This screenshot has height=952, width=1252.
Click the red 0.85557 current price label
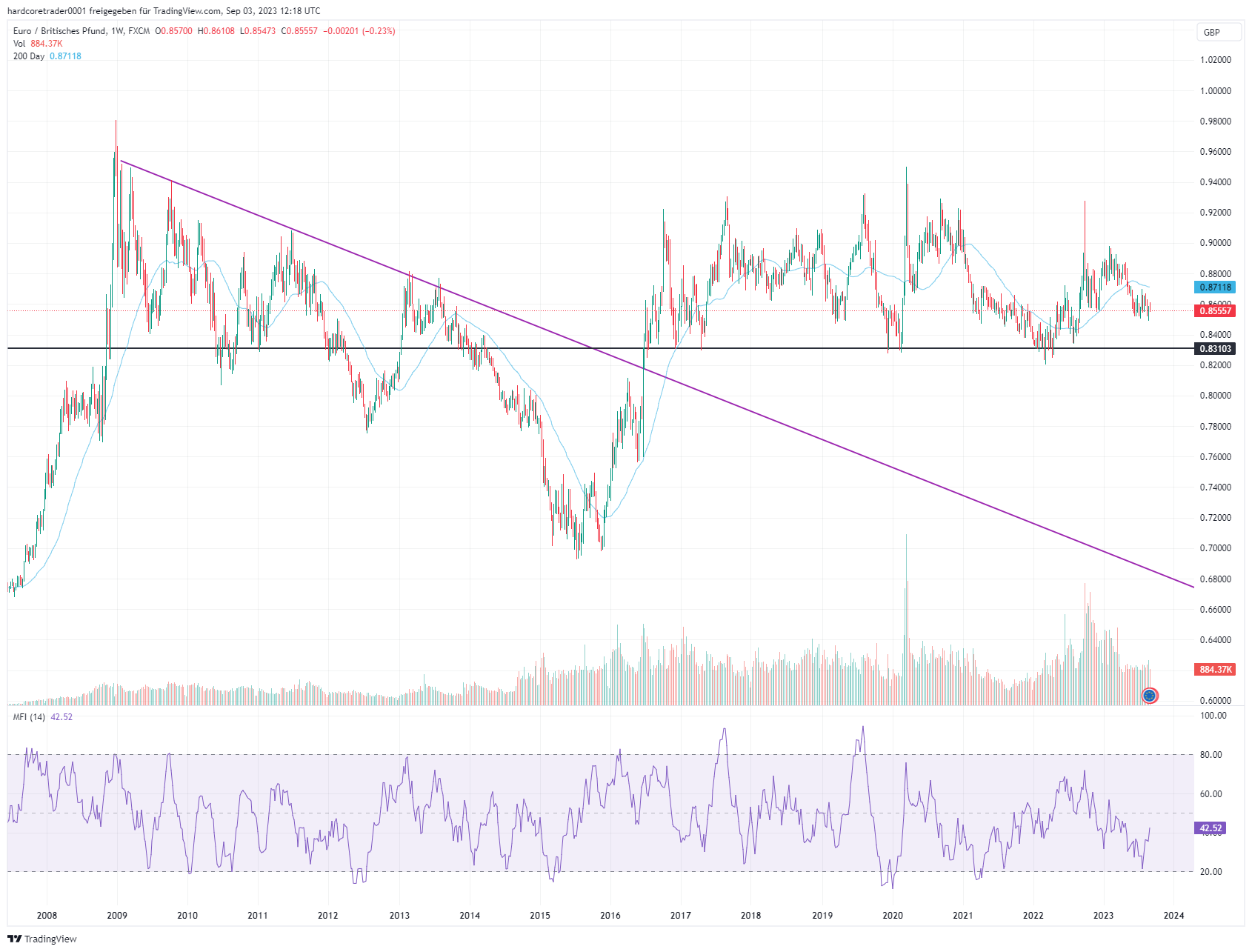(1215, 311)
